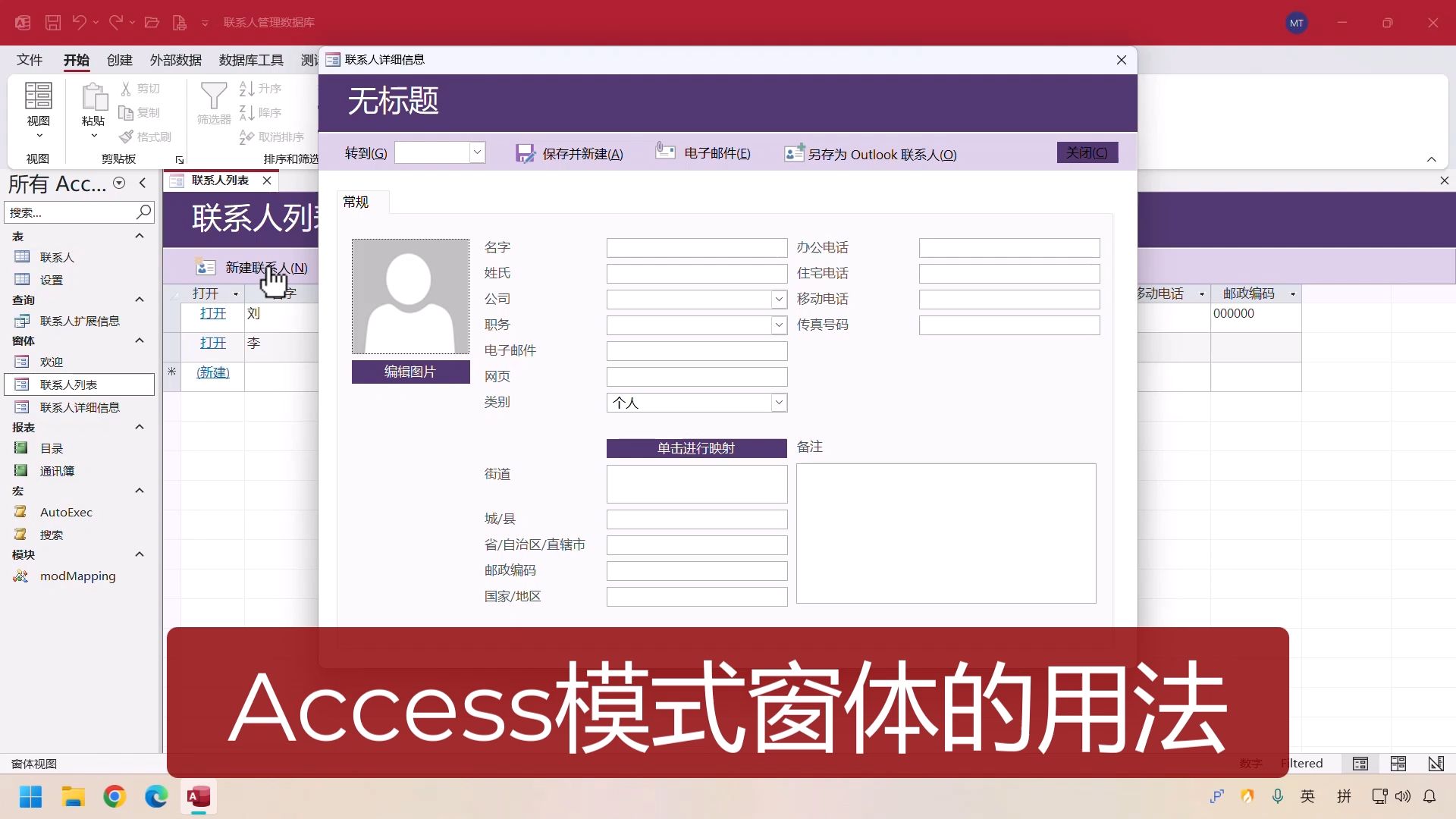Click the Format Painter command

pos(145,136)
